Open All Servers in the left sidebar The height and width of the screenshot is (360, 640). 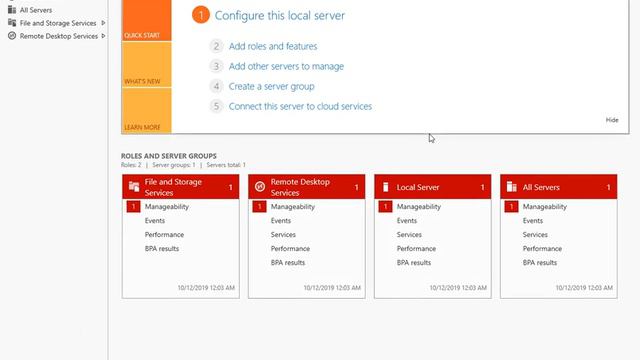tap(36, 10)
